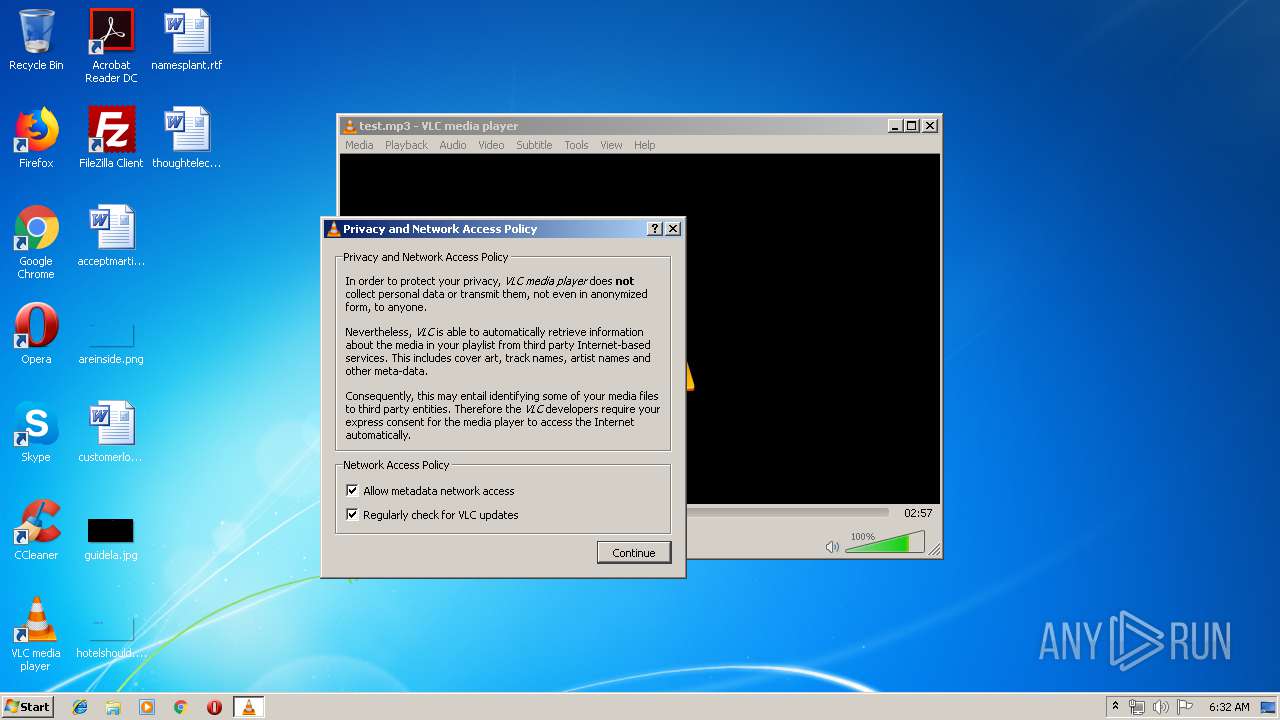Uncheck Regularly check for VLC updates
This screenshot has height=720, width=1280.
[x=352, y=515]
